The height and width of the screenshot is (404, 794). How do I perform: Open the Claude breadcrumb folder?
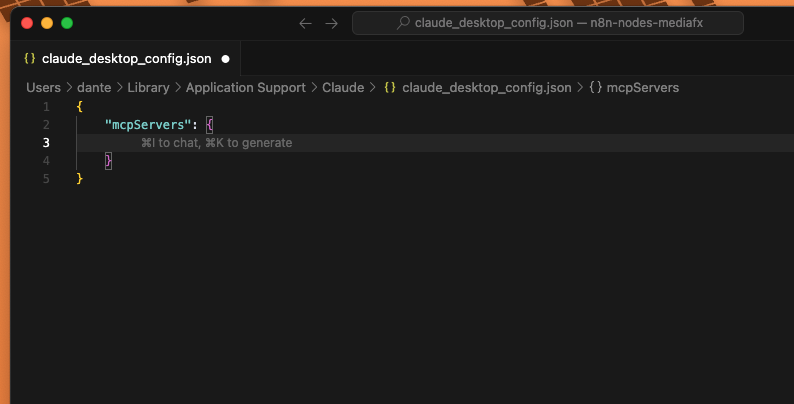(x=343, y=88)
